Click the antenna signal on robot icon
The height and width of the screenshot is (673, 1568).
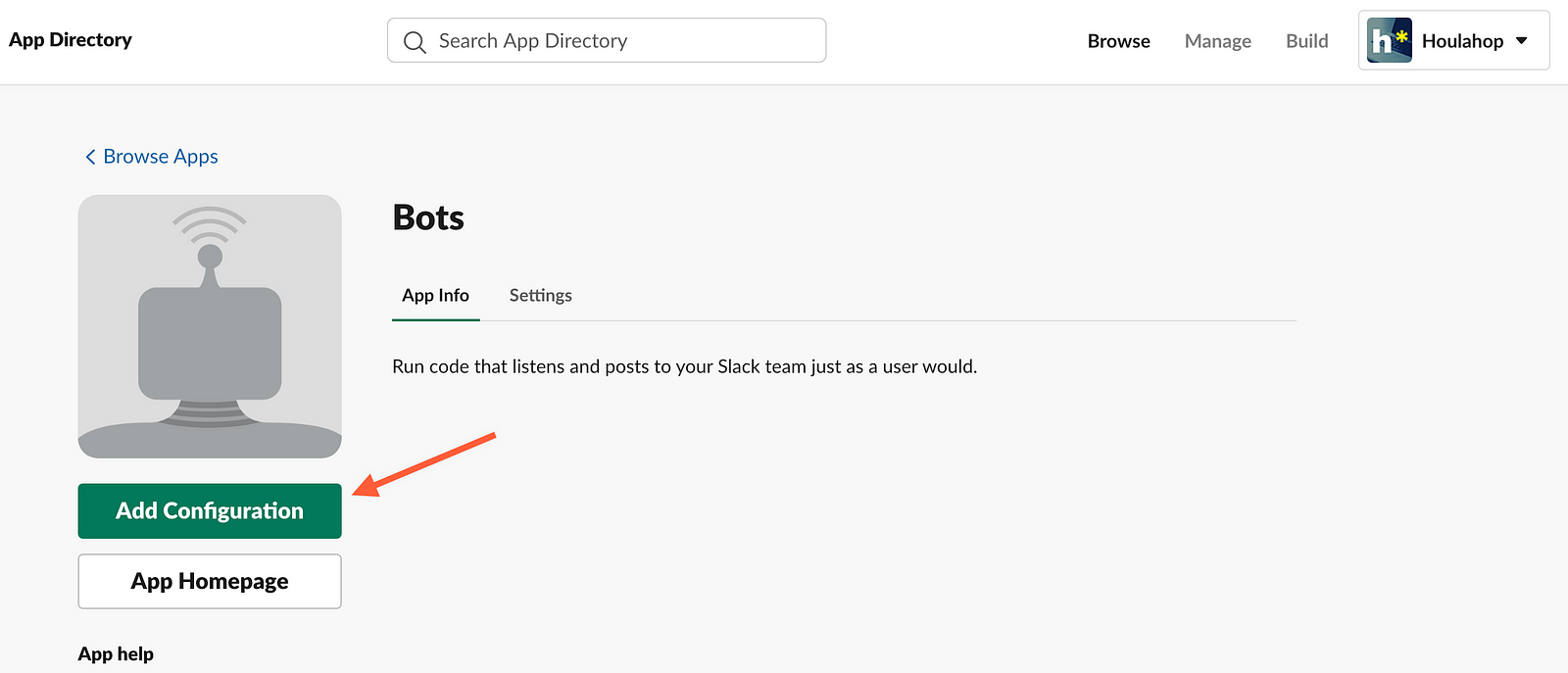pos(210,225)
